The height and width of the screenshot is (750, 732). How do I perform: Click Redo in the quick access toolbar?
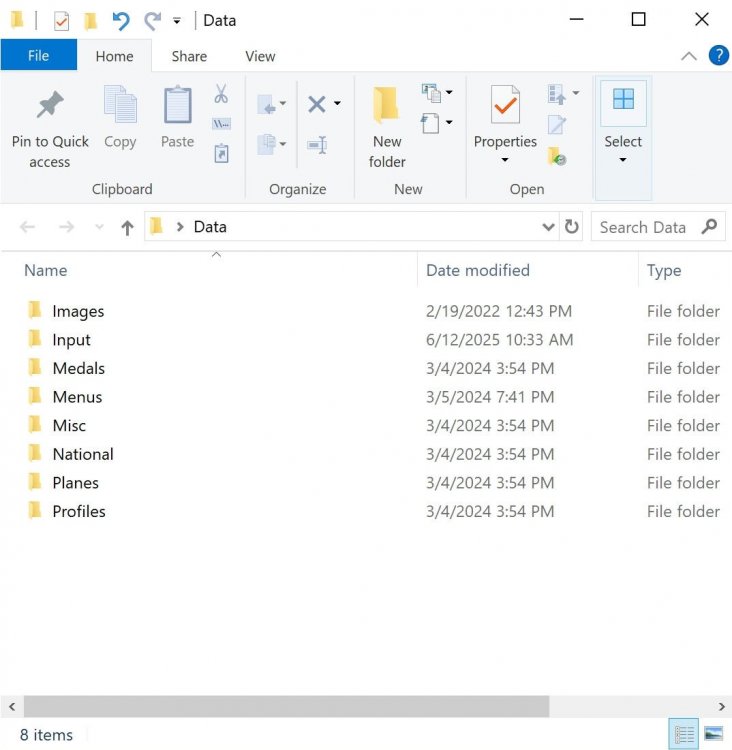152,21
